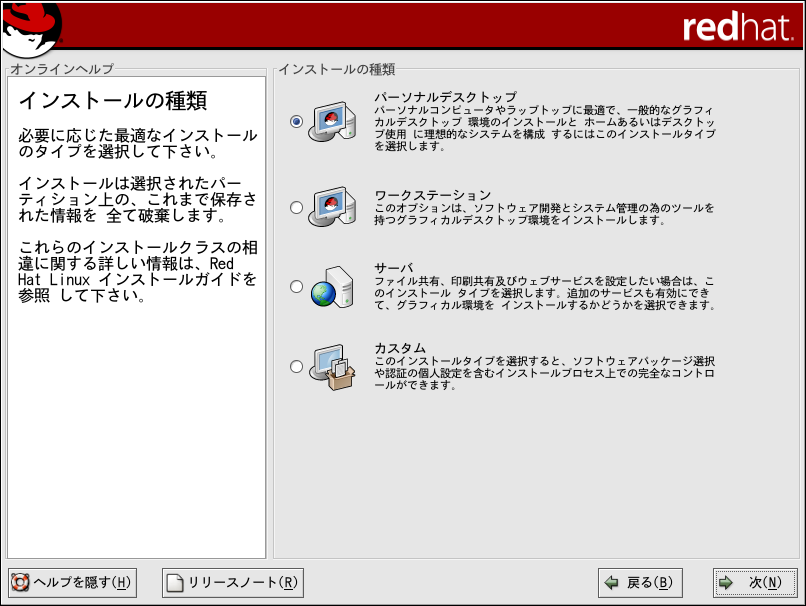The width and height of the screenshot is (806, 606).
Task: Select the パーソナルデスクトップ radio button
Action: [296, 121]
